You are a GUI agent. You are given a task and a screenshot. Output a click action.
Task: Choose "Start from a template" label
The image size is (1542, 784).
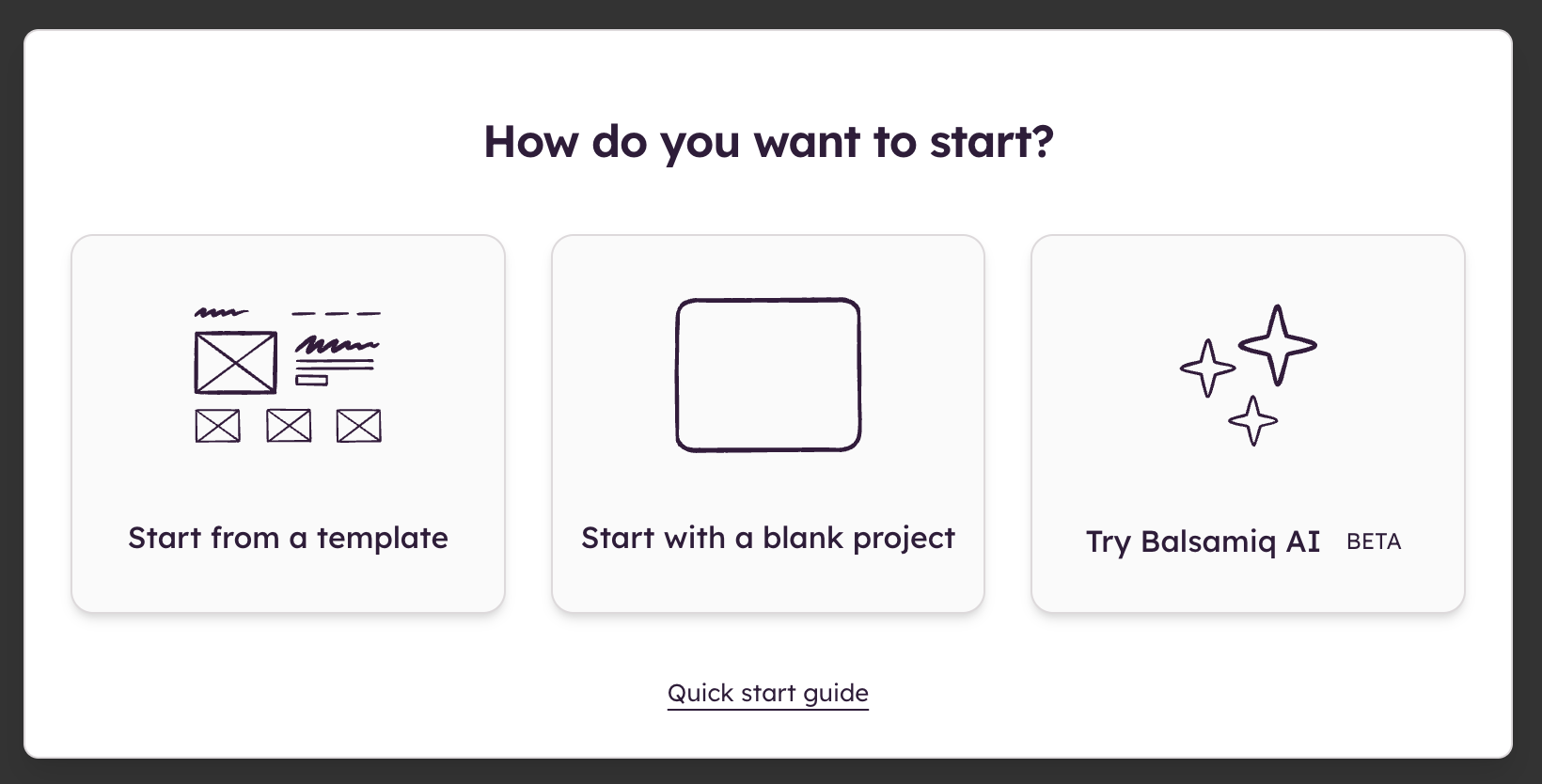tap(288, 538)
